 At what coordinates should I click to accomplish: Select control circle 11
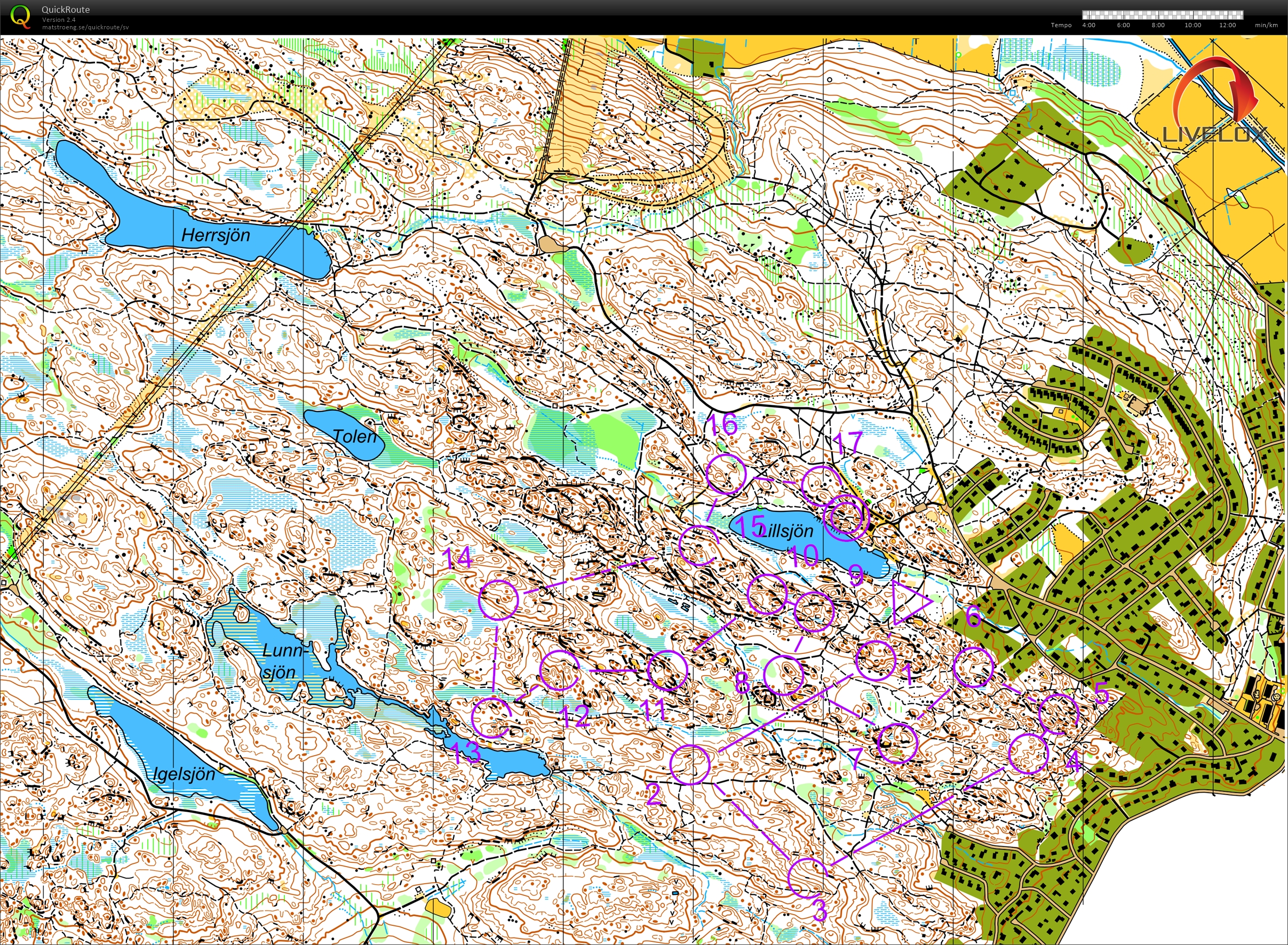[x=667, y=670]
